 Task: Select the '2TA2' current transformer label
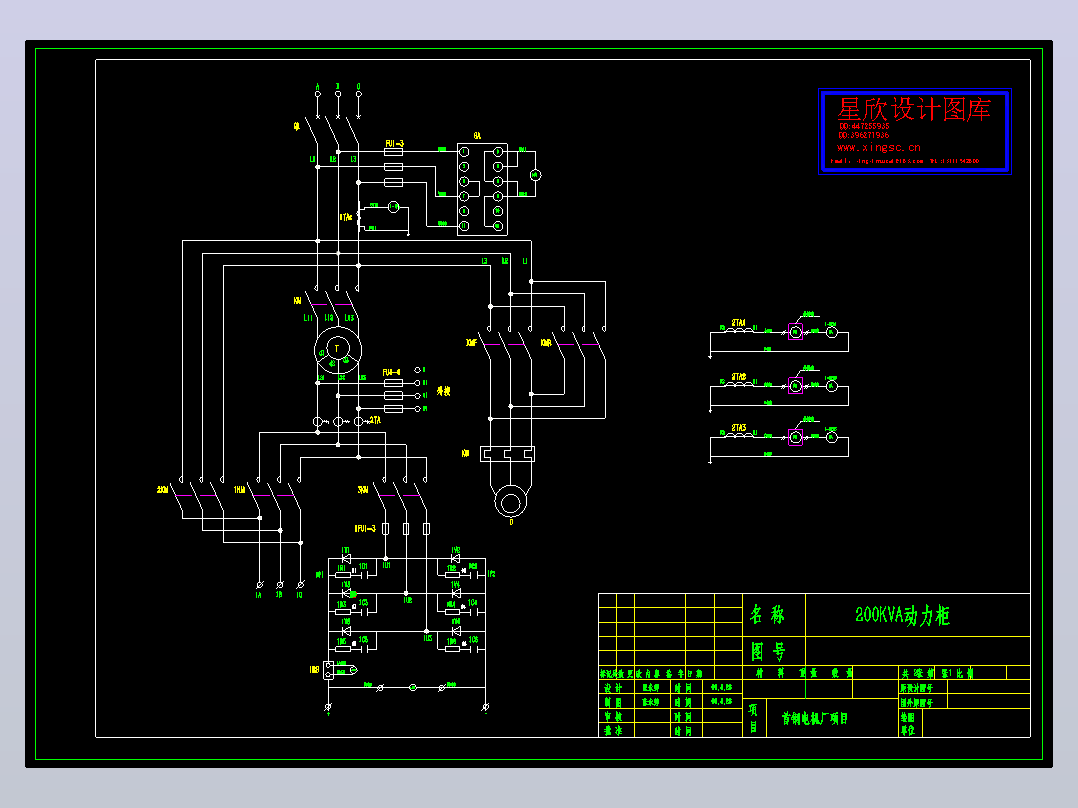pos(738,377)
